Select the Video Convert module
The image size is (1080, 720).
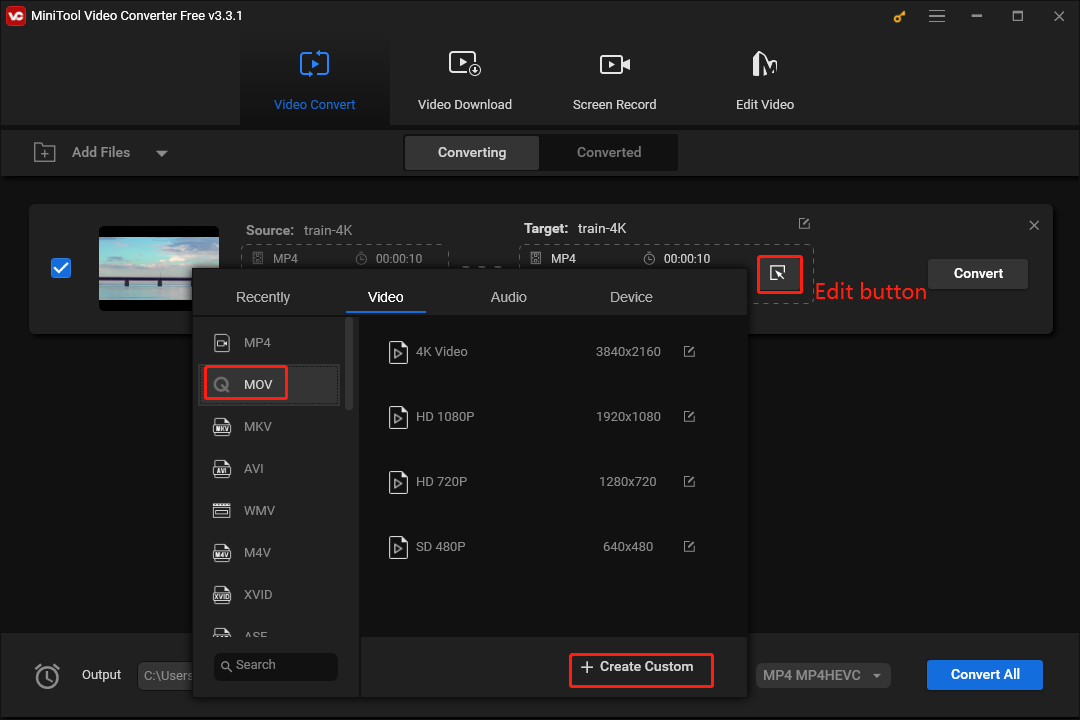314,80
